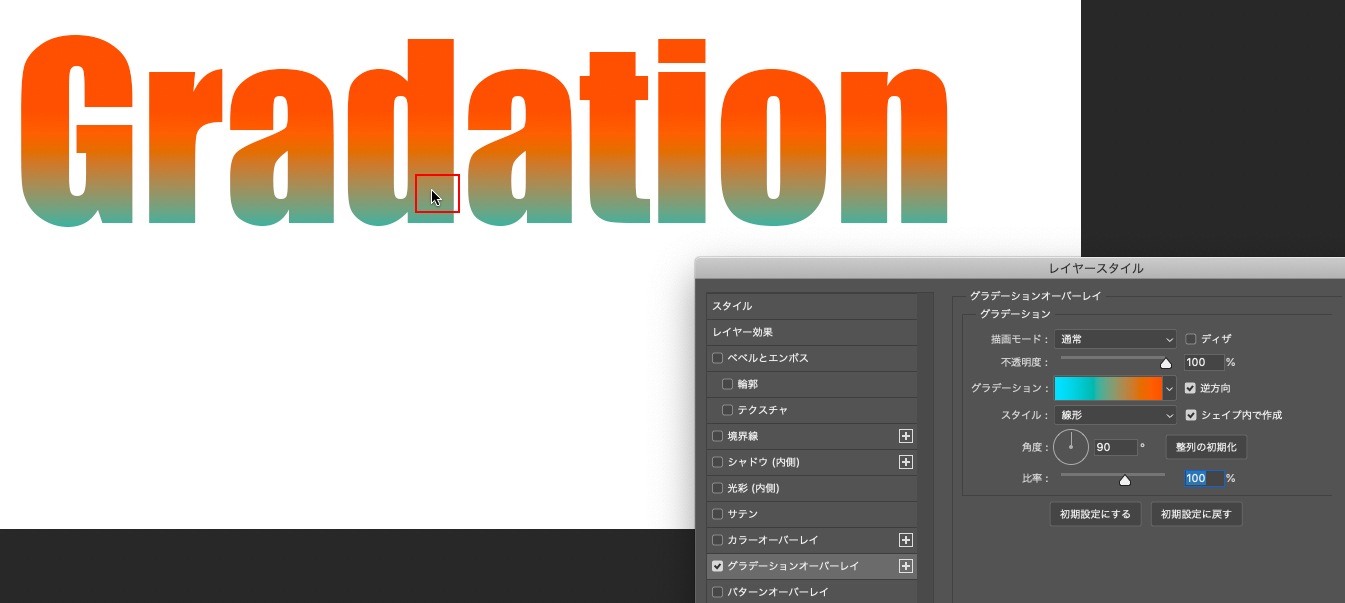Click plus icon beside 境界線

(x=906, y=436)
